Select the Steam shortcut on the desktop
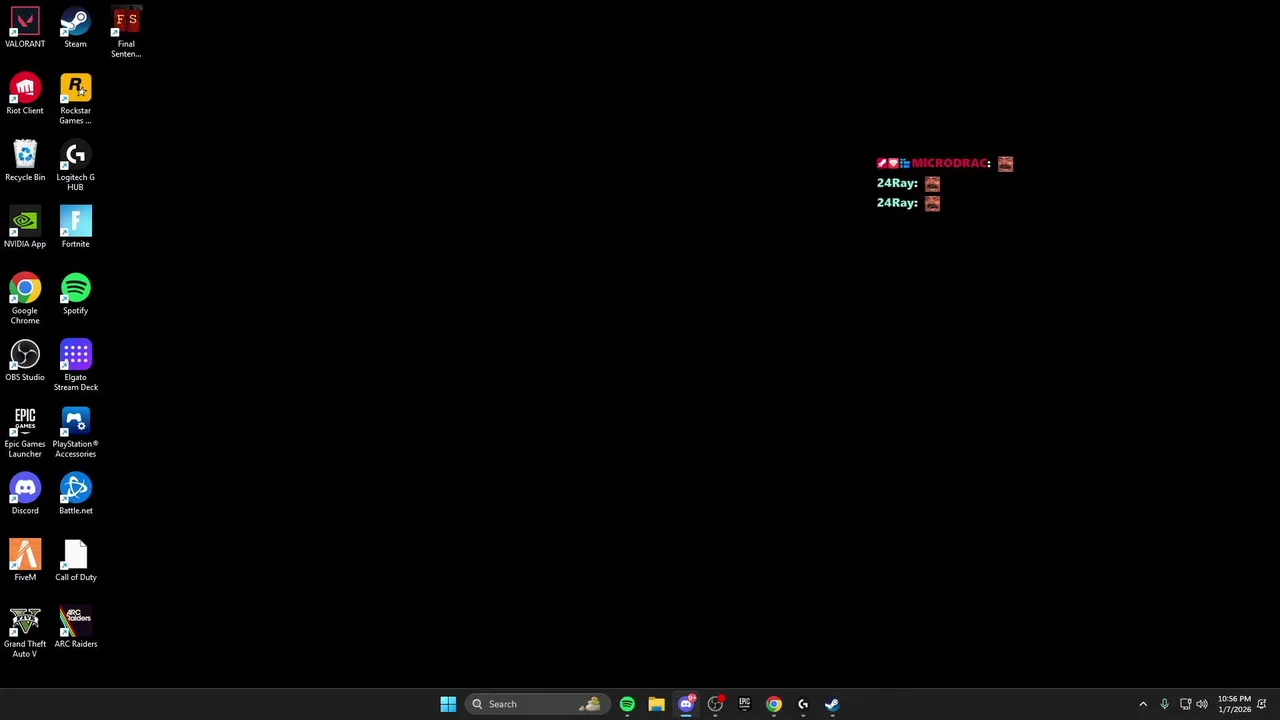 point(75,28)
